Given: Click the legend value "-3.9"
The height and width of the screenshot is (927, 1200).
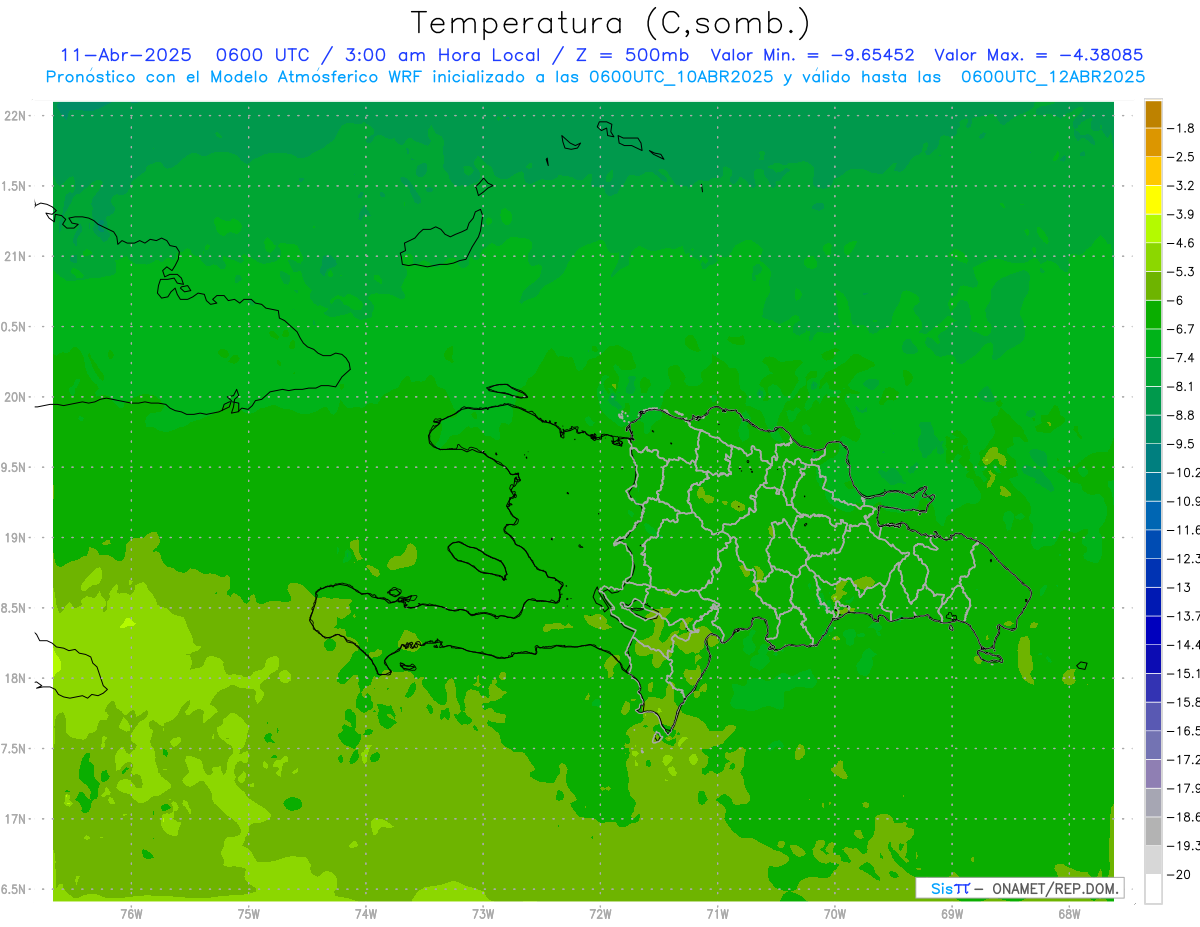Looking at the screenshot, I should tap(1180, 214).
